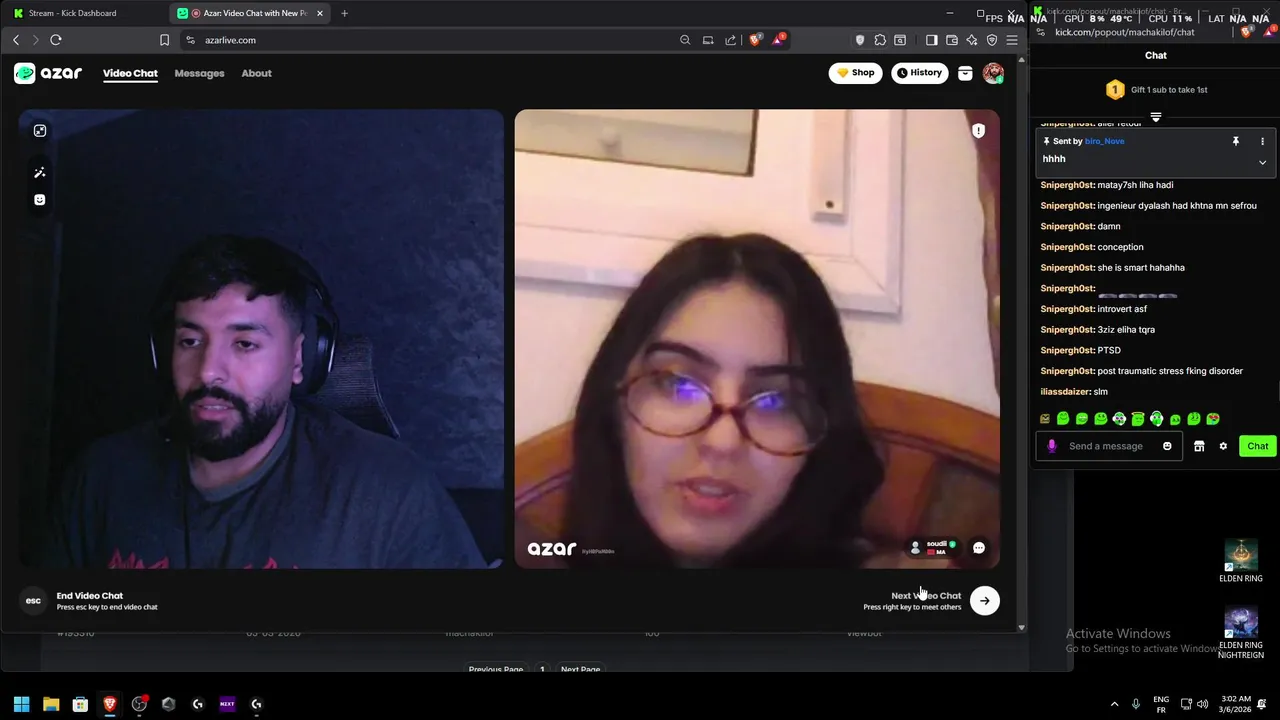Open the Brave Shields lion icon
Image resolution: width=1280 pixels, height=720 pixels.
755,40
